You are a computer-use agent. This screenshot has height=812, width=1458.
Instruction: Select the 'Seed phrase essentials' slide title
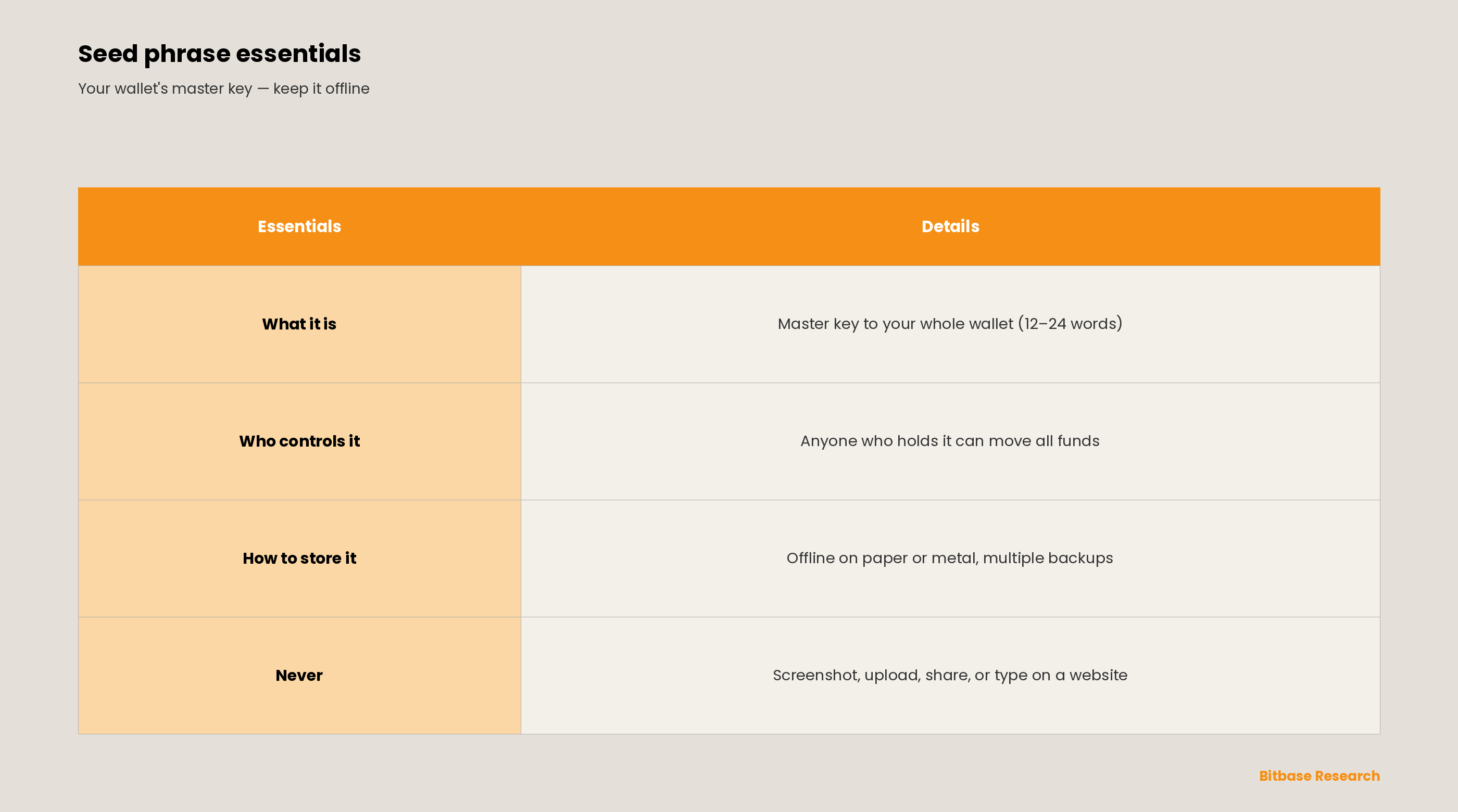click(x=220, y=54)
